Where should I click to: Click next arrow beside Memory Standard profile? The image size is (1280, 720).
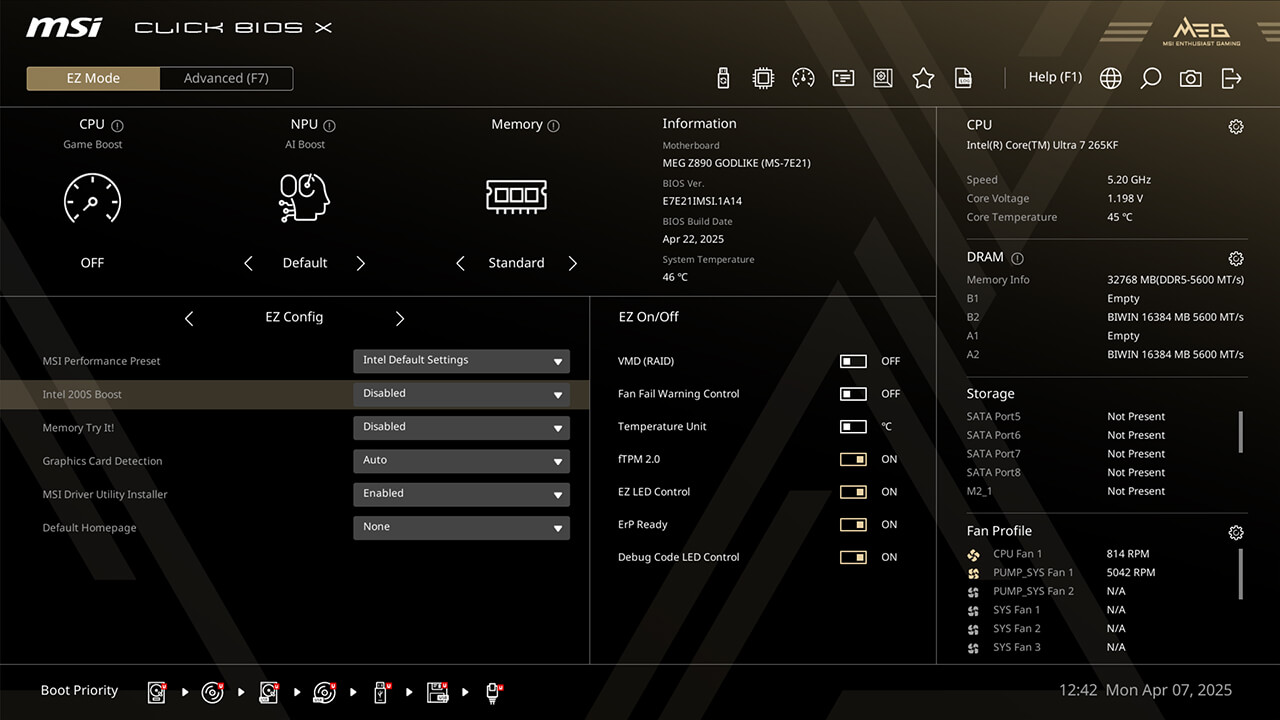click(x=573, y=263)
